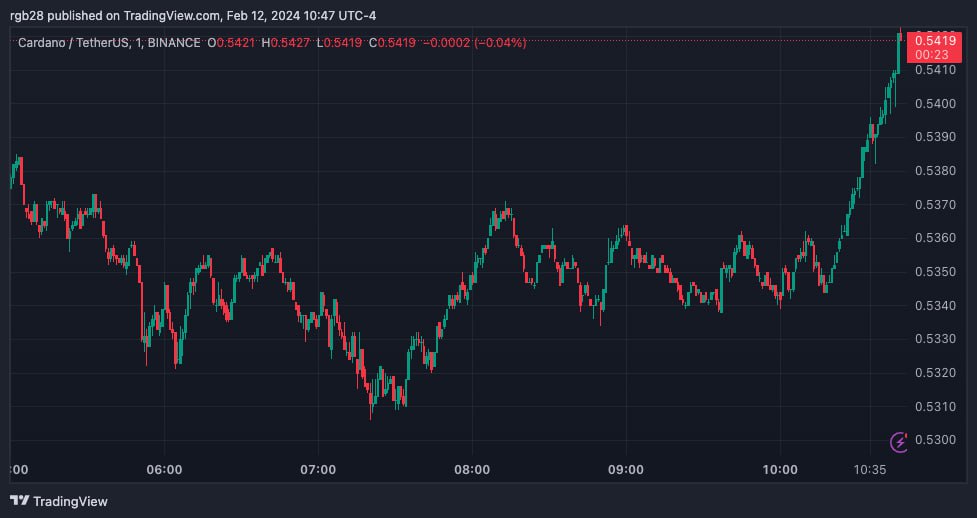The image size is (977, 518).
Task: Click the −0.0002 (−0.04%) change value
Action: [474, 42]
